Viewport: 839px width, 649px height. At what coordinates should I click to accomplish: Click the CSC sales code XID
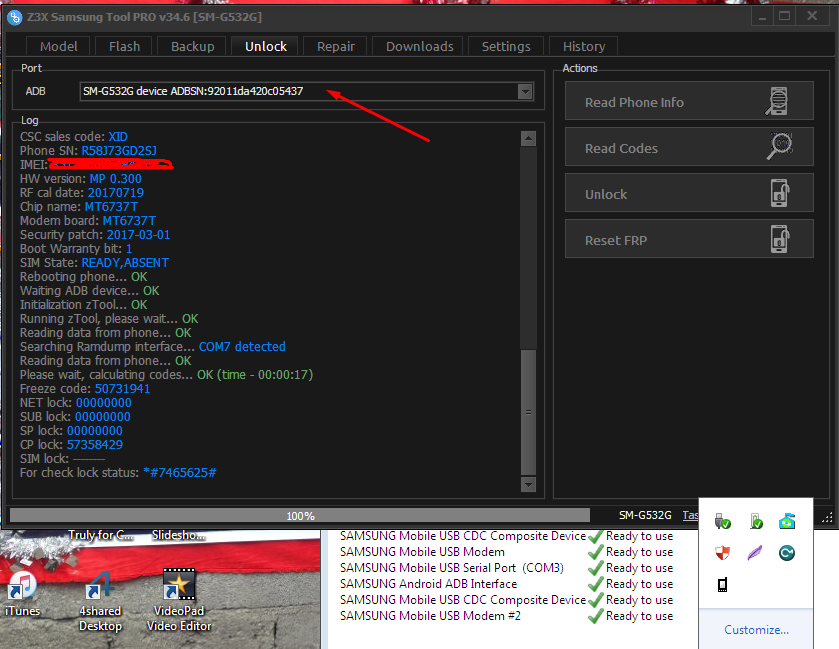(118, 137)
